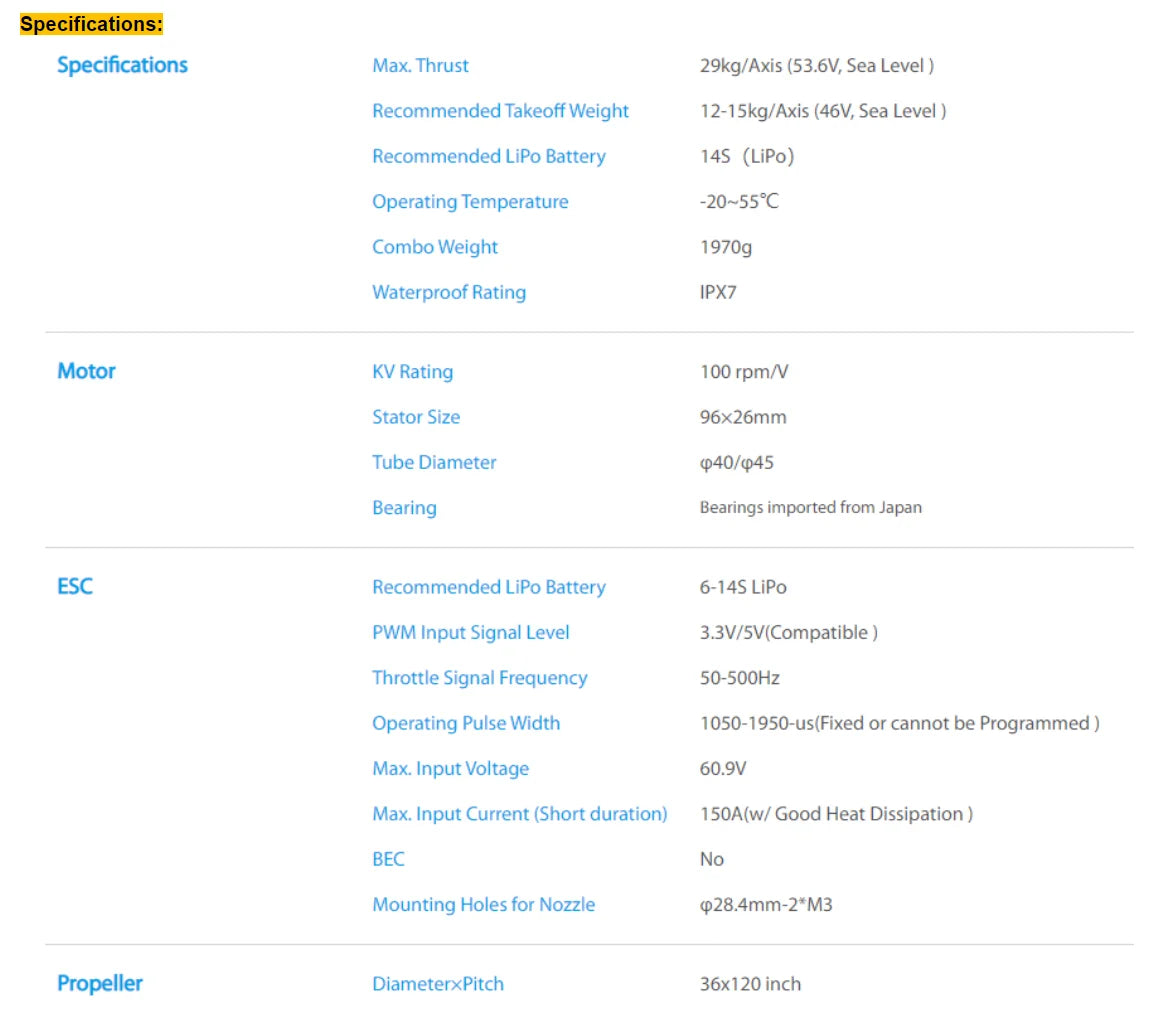Screen dimensions: 1160x1017
Task: Select PWM Input Signal Level label
Action: pos(471,632)
